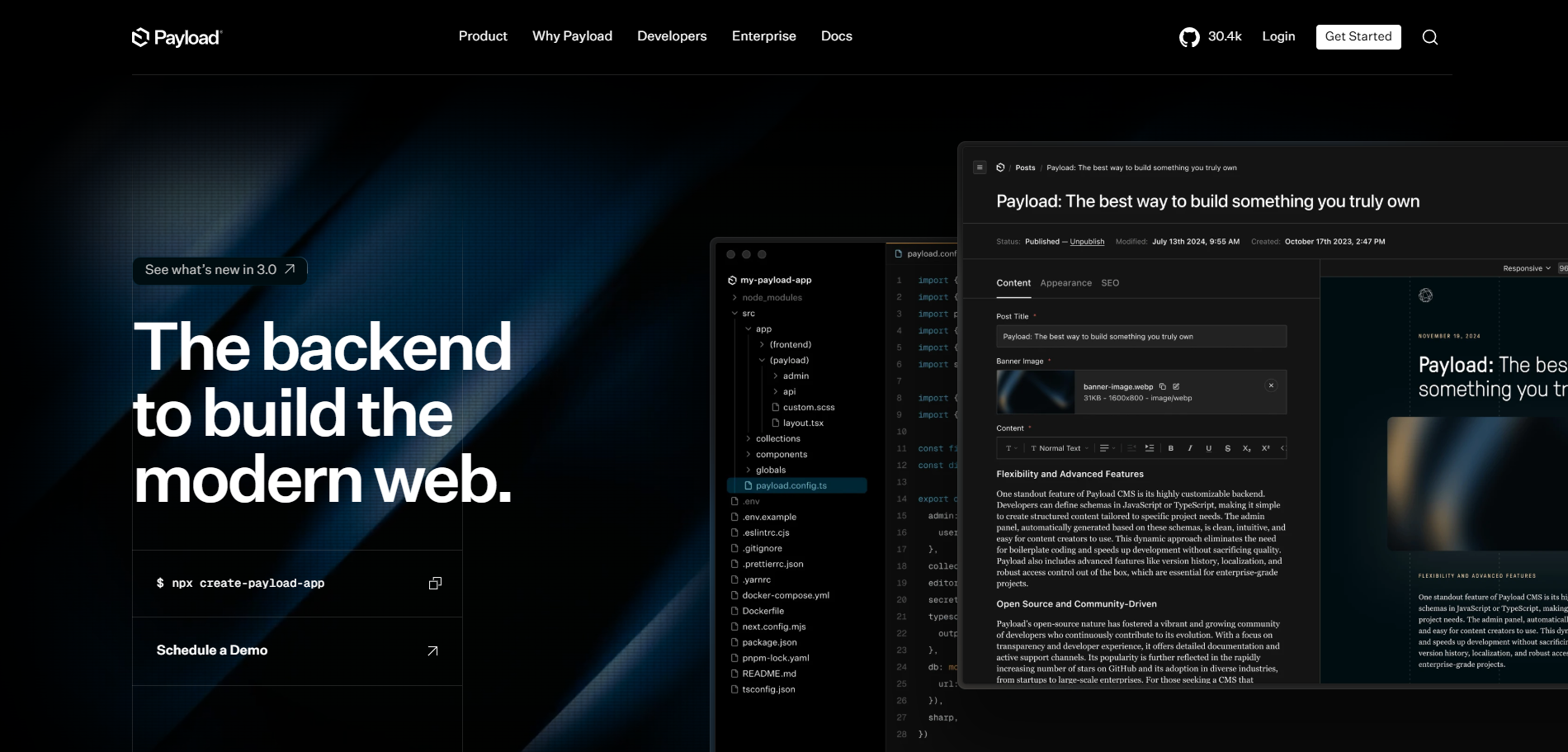Viewport: 1568px width, 752px height.
Task: Click the arrow icon beside Schedule a Demo
Action: [432, 651]
